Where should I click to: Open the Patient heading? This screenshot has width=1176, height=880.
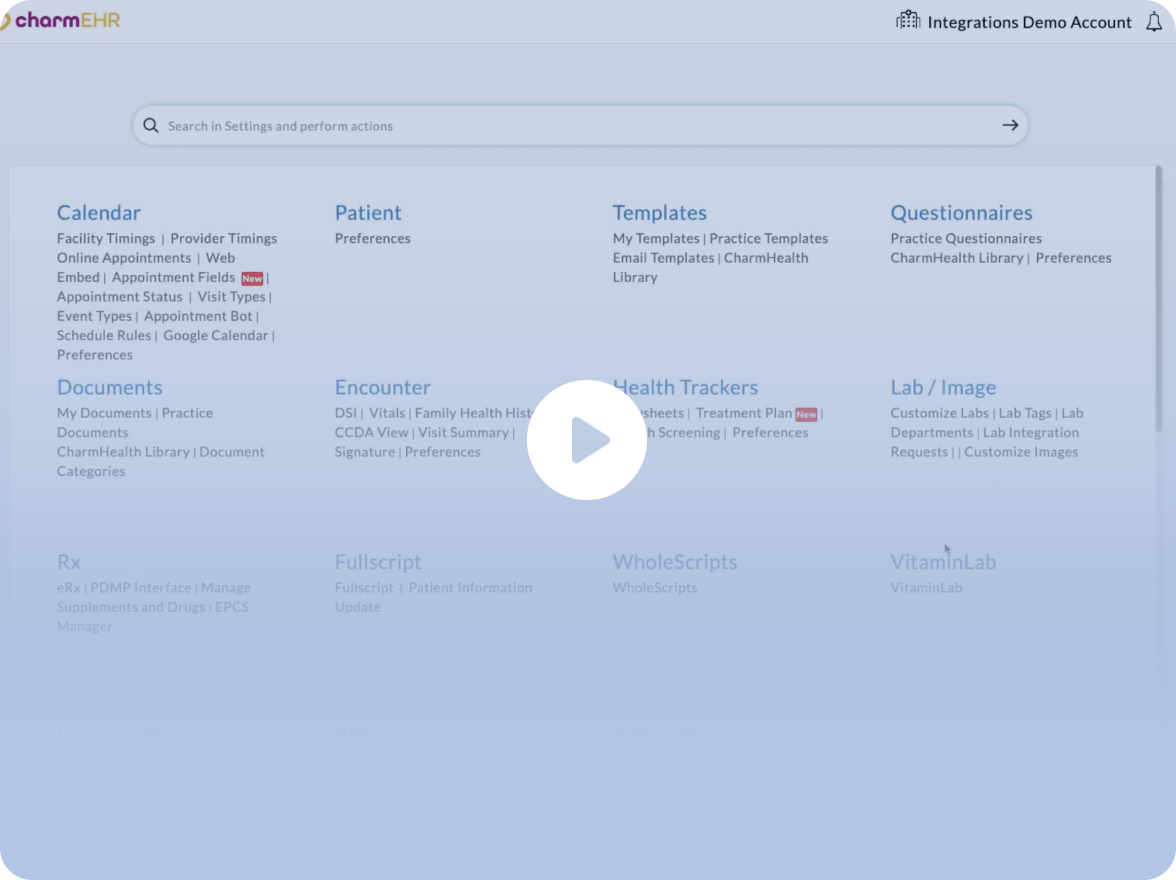coord(368,212)
